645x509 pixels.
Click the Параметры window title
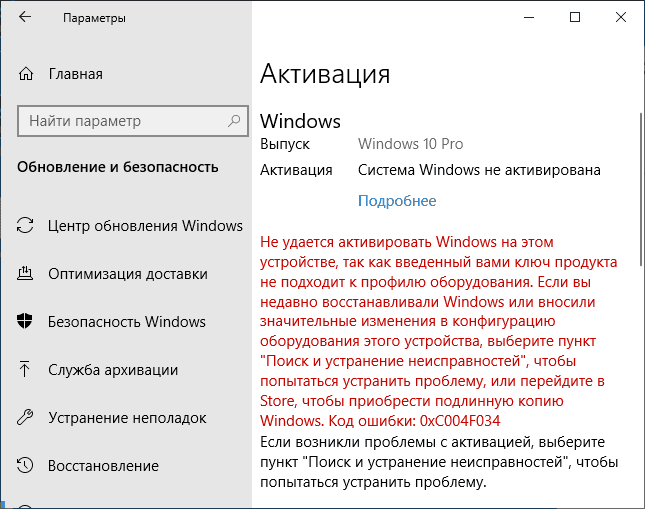tap(94, 18)
